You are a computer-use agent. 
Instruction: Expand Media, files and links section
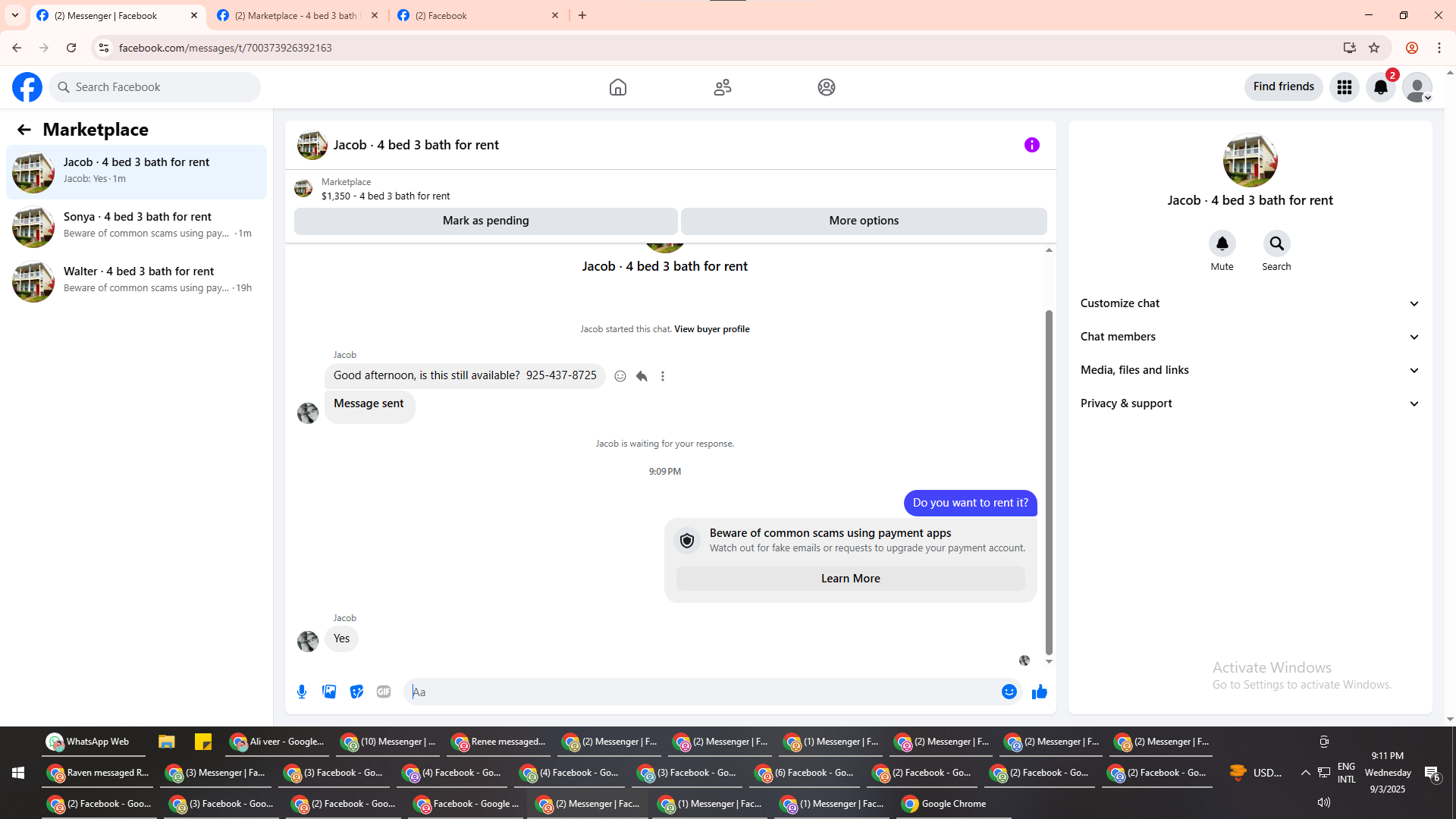pos(1250,370)
